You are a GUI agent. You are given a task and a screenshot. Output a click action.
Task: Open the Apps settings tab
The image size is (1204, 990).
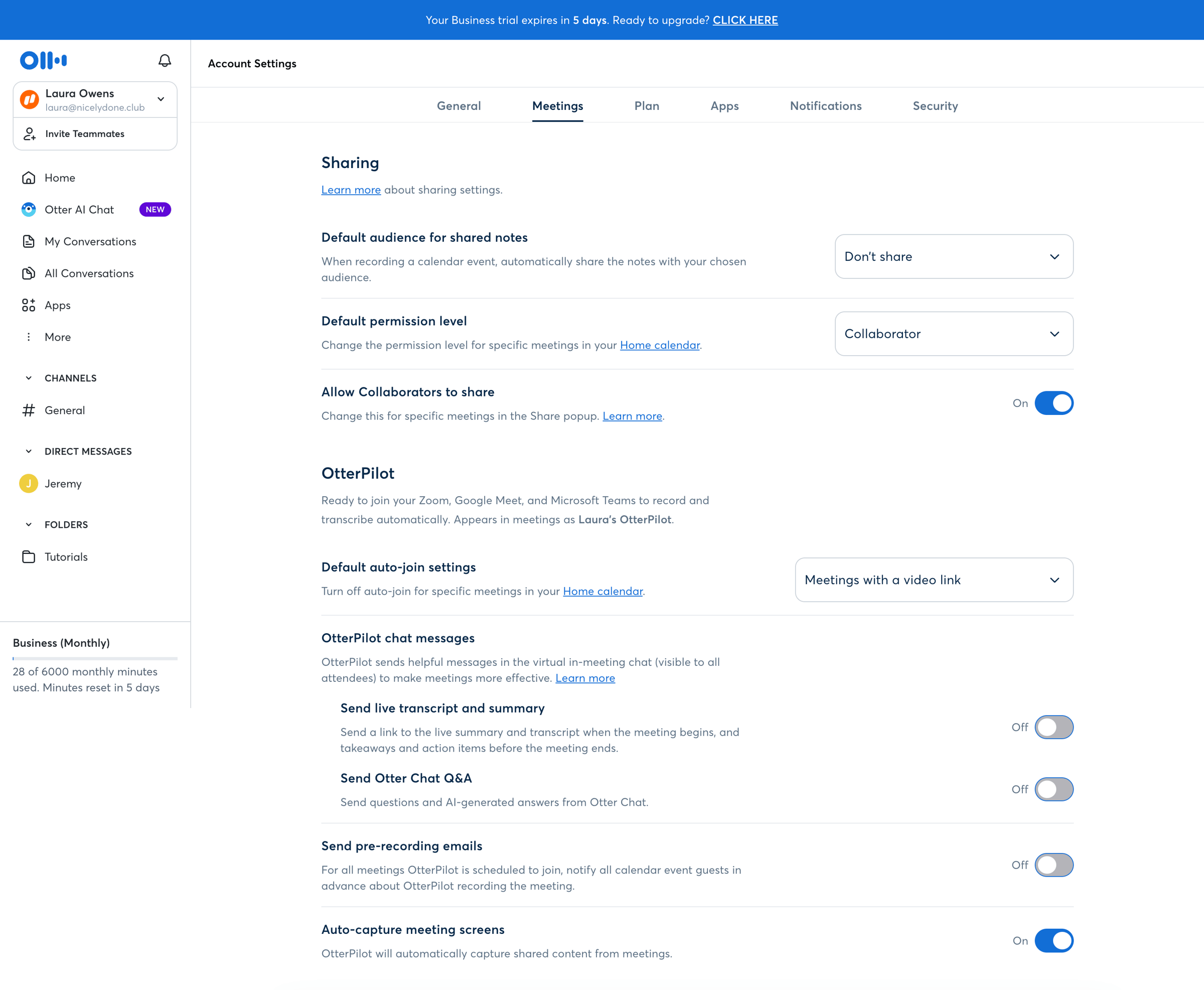pos(724,106)
